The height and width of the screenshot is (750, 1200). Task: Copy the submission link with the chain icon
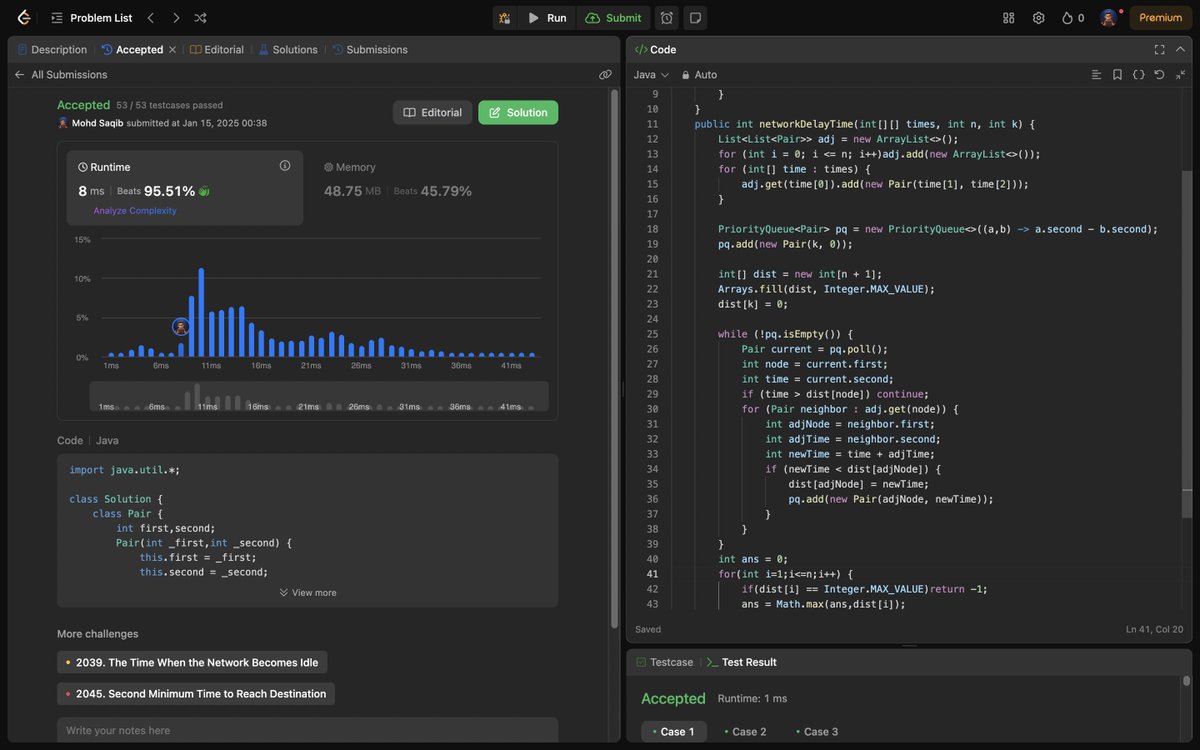click(x=605, y=75)
